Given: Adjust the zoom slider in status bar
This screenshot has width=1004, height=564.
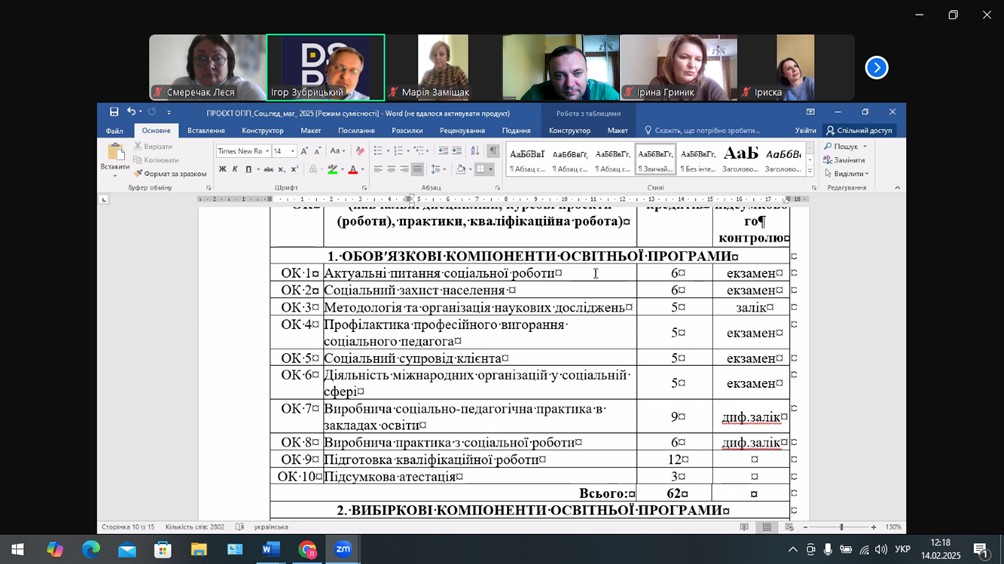Looking at the screenshot, I should [x=841, y=527].
